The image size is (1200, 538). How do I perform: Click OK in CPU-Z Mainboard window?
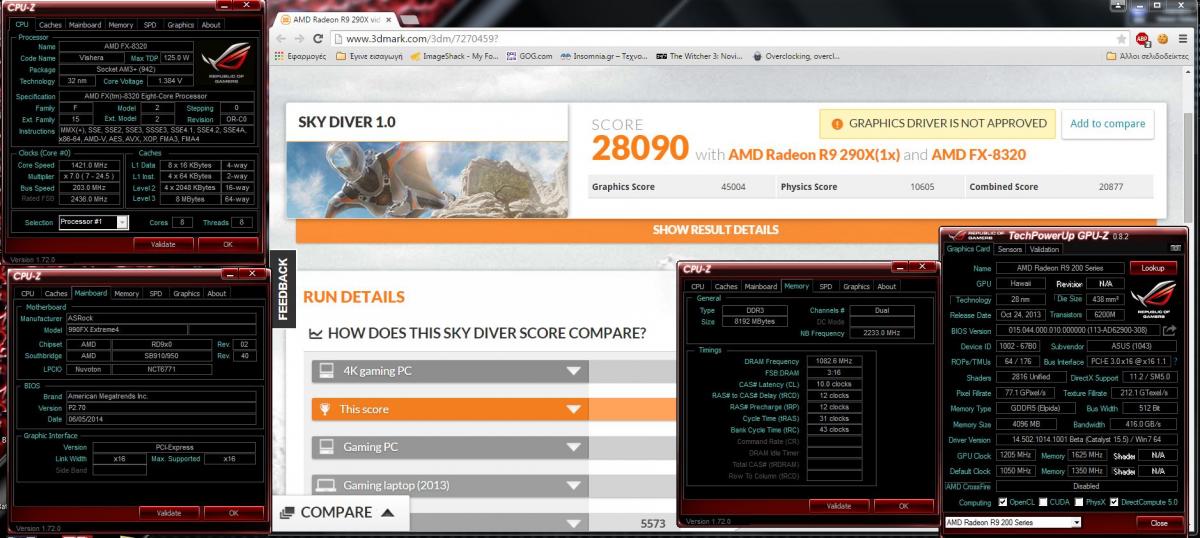coord(233,512)
